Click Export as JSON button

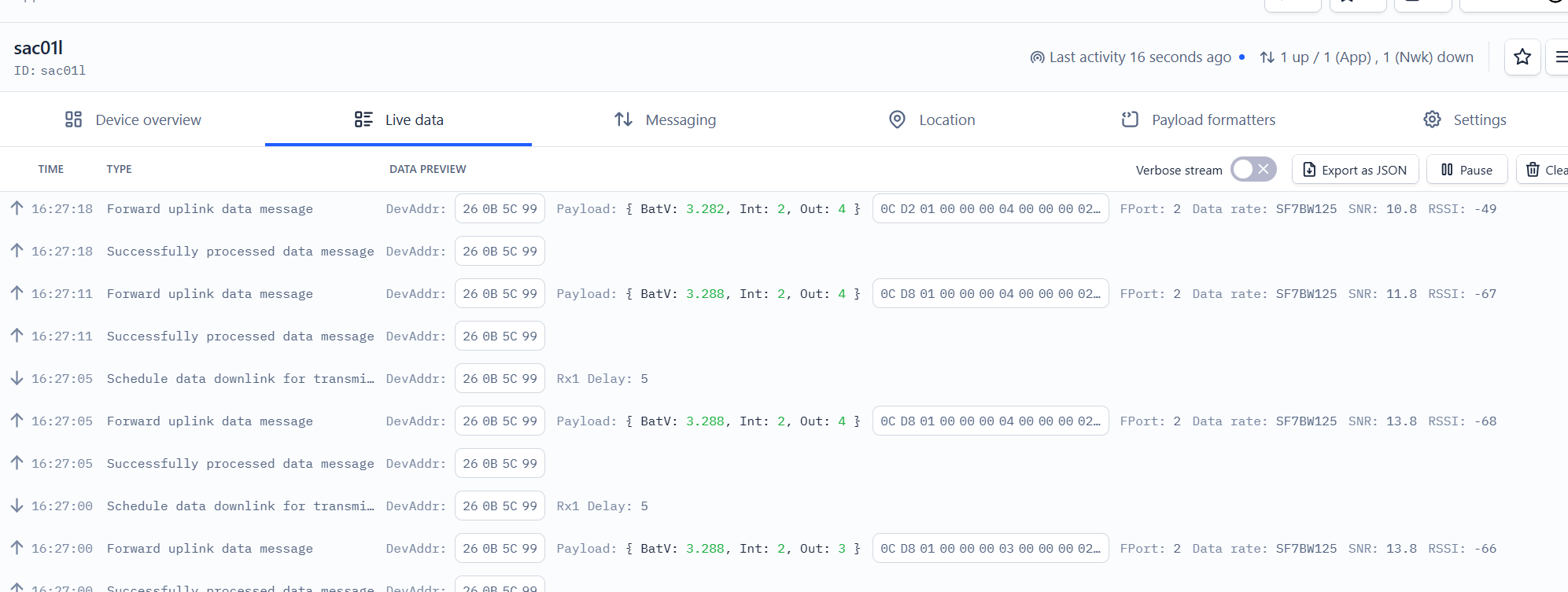point(1355,170)
